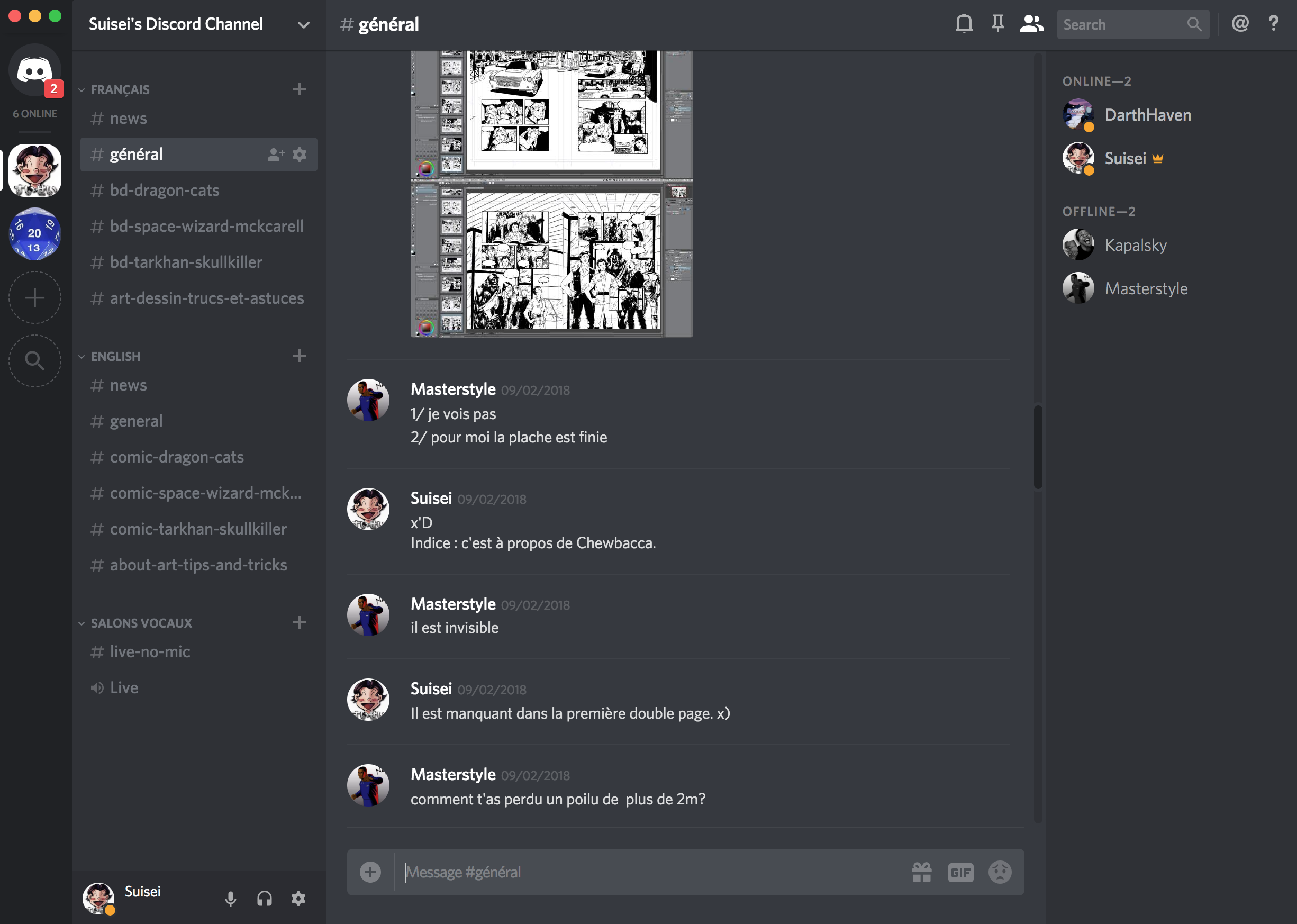Open the #about-art-tips-and-tricks channel
1297x924 pixels.
pyautogui.click(x=197, y=564)
